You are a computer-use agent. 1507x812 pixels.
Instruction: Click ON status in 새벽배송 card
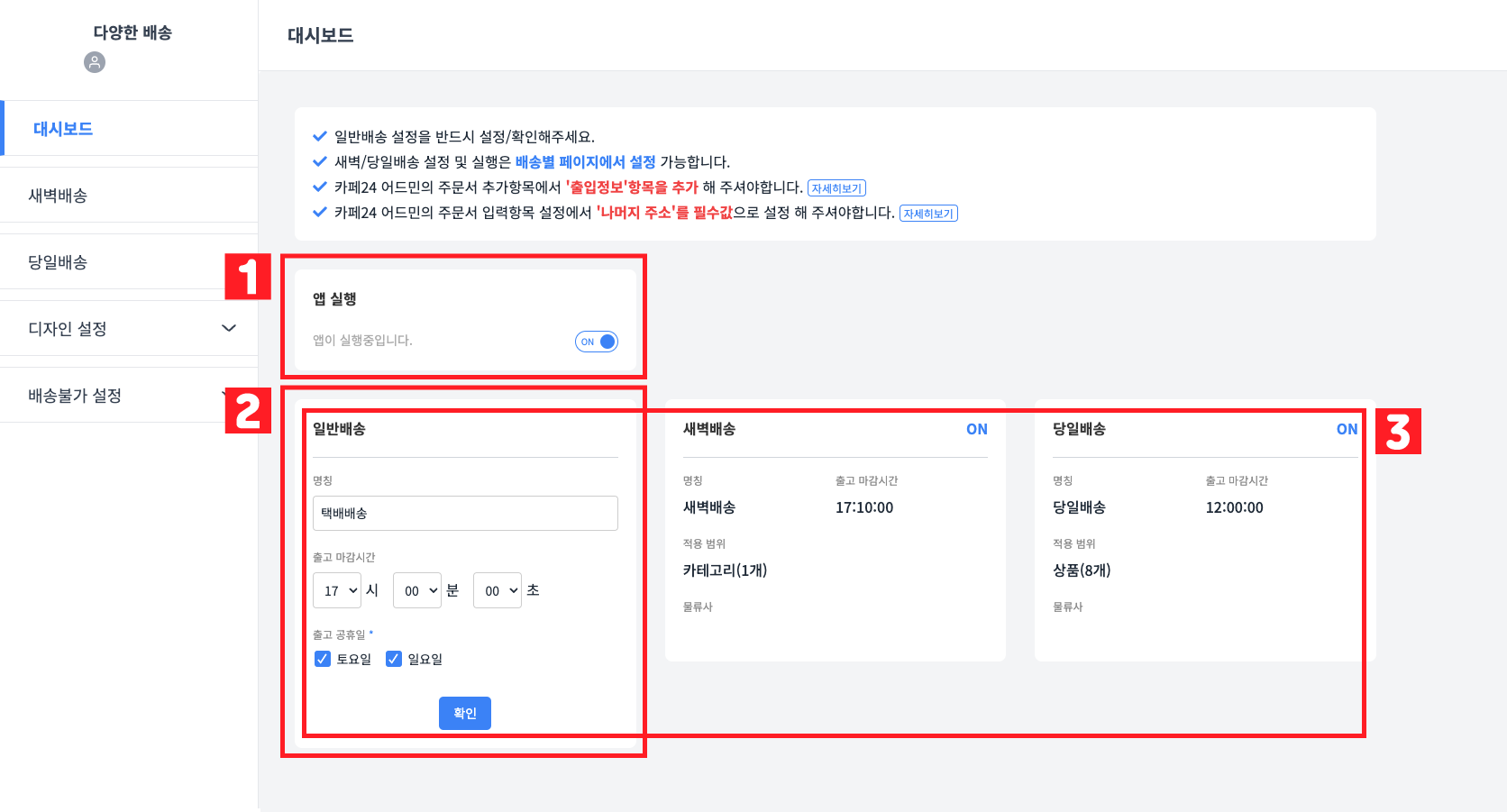point(977,429)
